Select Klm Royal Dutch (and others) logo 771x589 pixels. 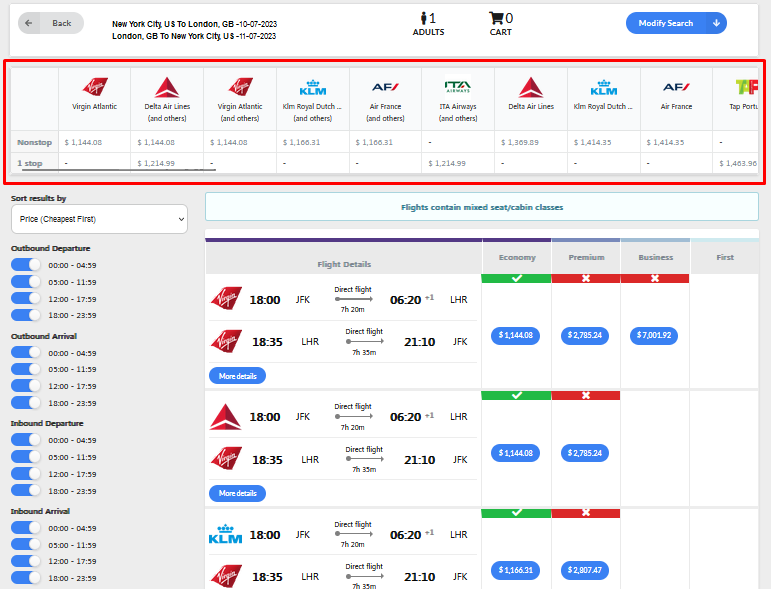pyautogui.click(x=313, y=88)
